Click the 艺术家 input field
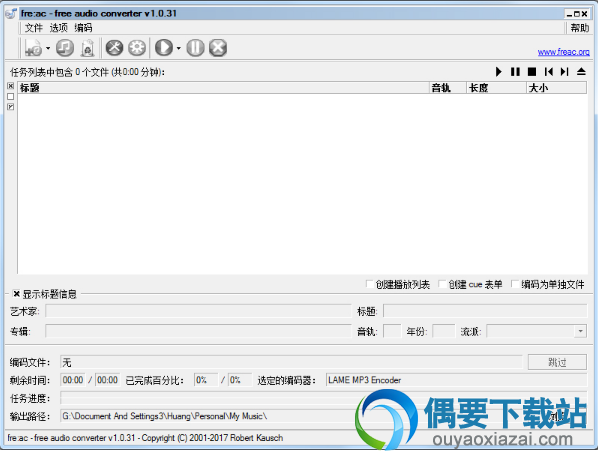 (x=198, y=311)
